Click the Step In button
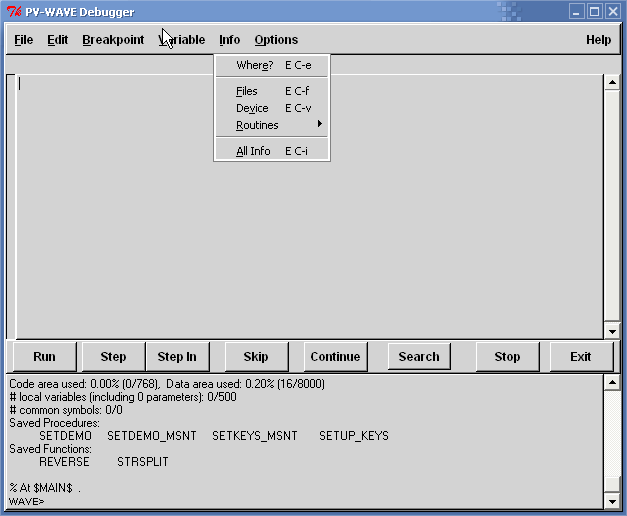The height and width of the screenshot is (516, 627). tap(177, 356)
